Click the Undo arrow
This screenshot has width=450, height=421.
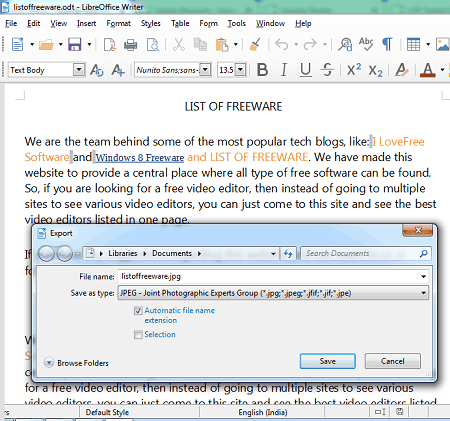tap(282, 44)
